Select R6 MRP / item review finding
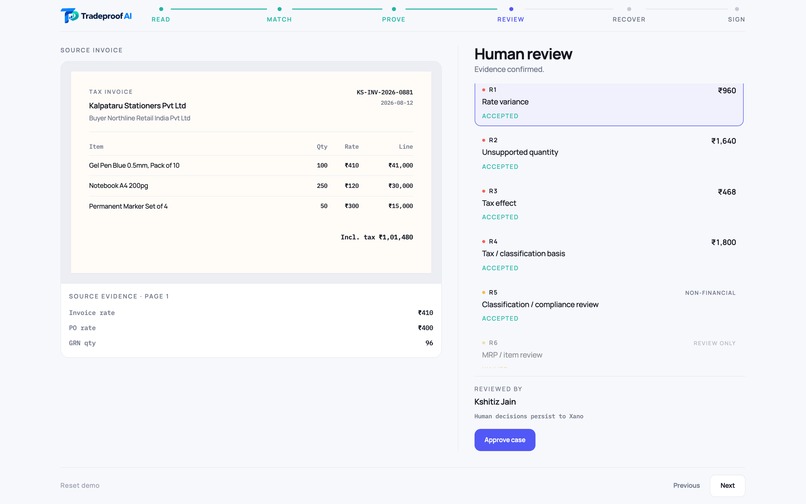 [x=609, y=352]
